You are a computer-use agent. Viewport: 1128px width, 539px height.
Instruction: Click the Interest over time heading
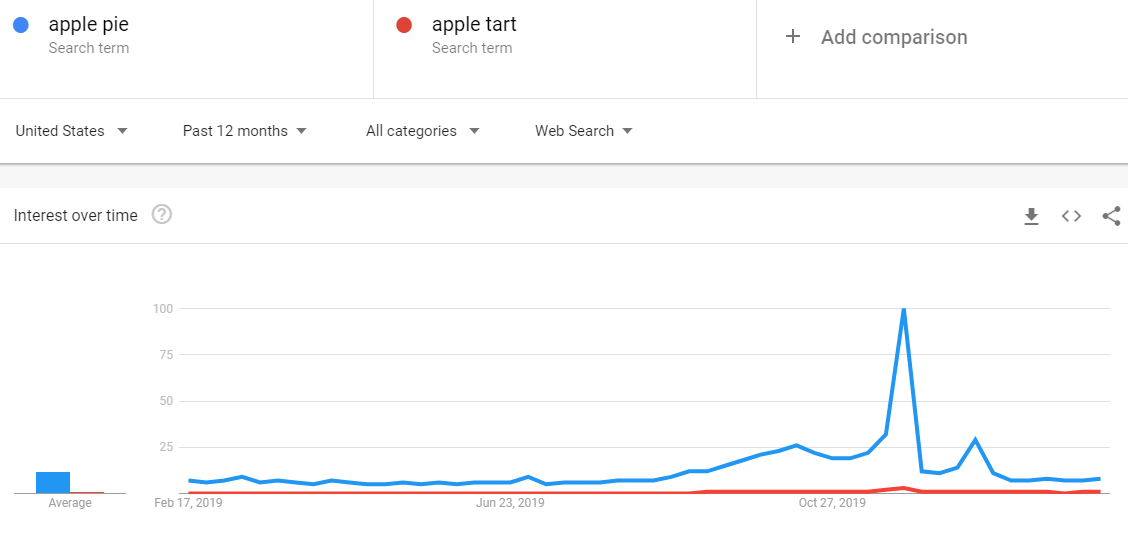pyautogui.click(x=76, y=215)
